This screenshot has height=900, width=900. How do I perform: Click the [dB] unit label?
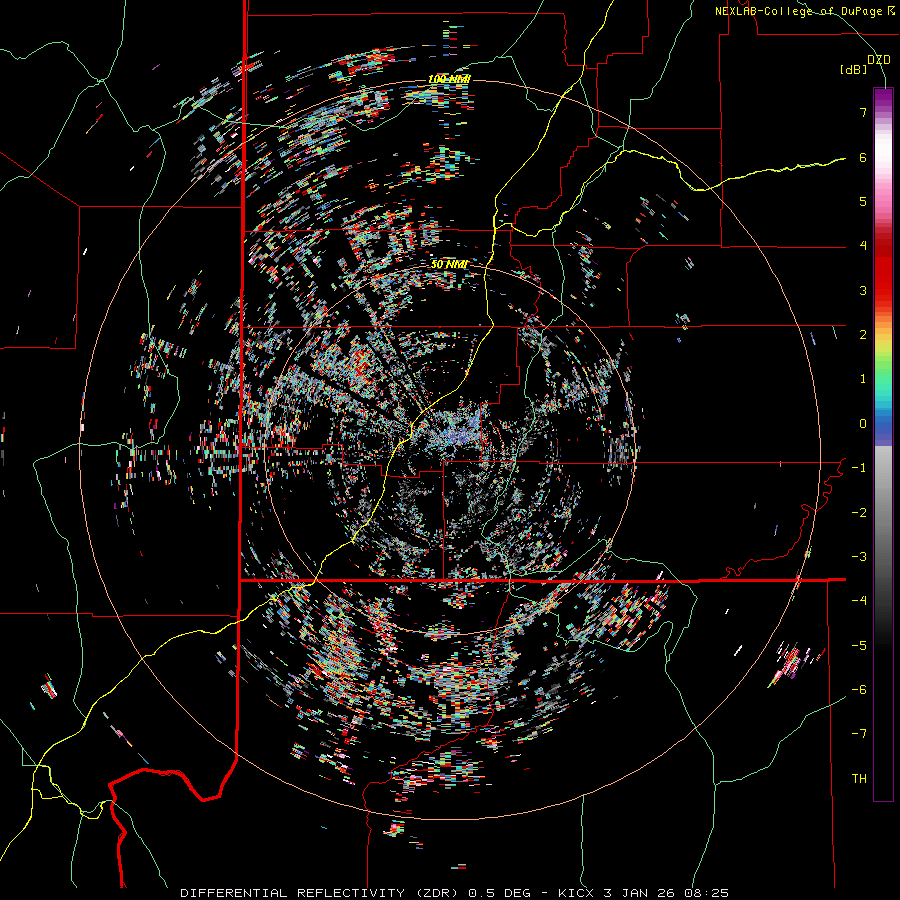click(x=854, y=70)
